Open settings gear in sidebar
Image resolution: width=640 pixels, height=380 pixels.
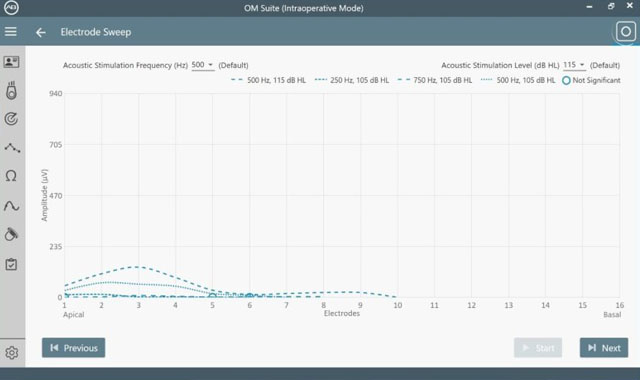(11, 353)
